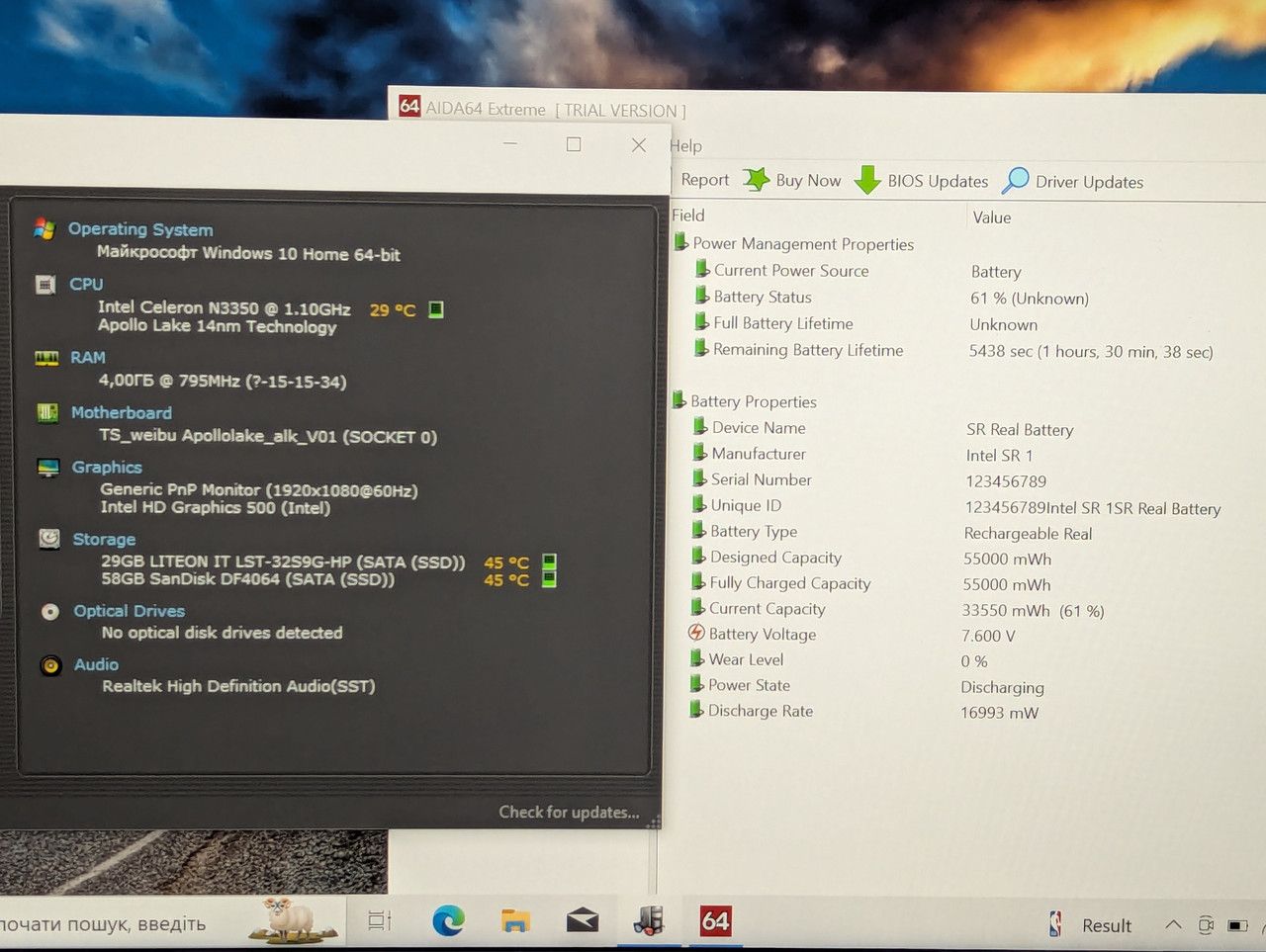Open the Operating System section in Speccy
Viewport: 1266px width, 952px height.
click(140, 229)
